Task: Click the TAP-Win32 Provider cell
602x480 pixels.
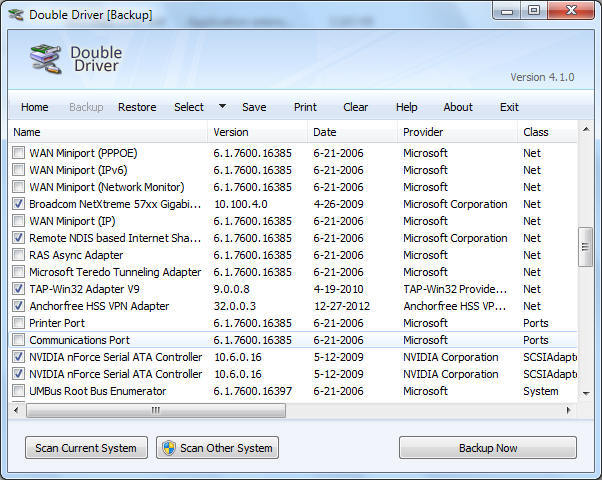Action: 455,289
